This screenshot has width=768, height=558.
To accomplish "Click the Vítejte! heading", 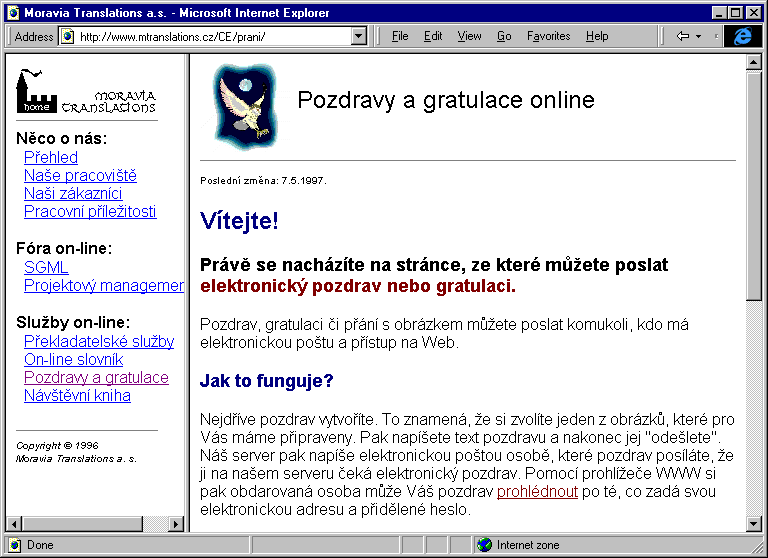I will click(x=240, y=221).
